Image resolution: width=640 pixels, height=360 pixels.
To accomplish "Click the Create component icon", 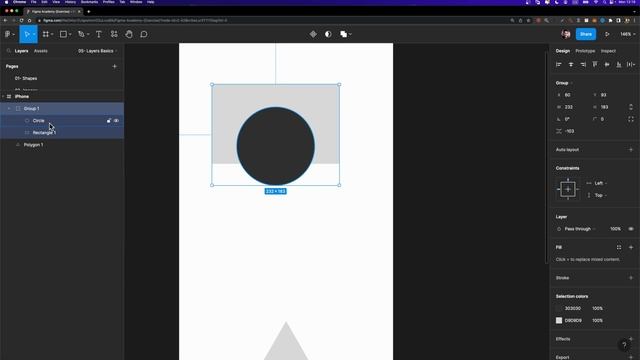I will click(313, 34).
